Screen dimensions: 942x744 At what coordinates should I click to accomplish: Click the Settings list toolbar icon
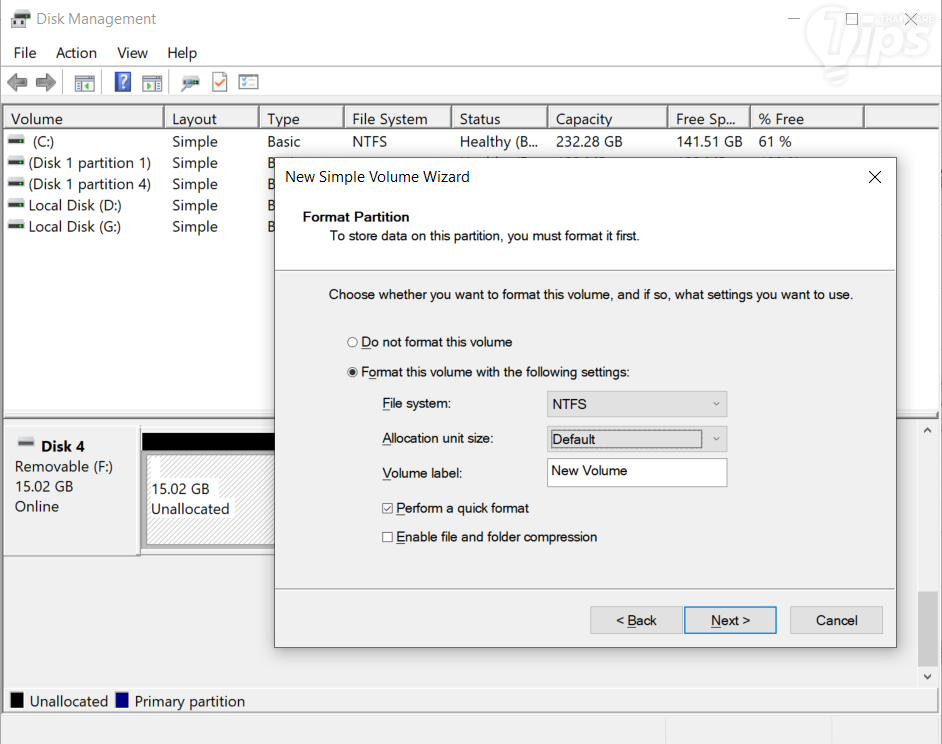(x=248, y=82)
